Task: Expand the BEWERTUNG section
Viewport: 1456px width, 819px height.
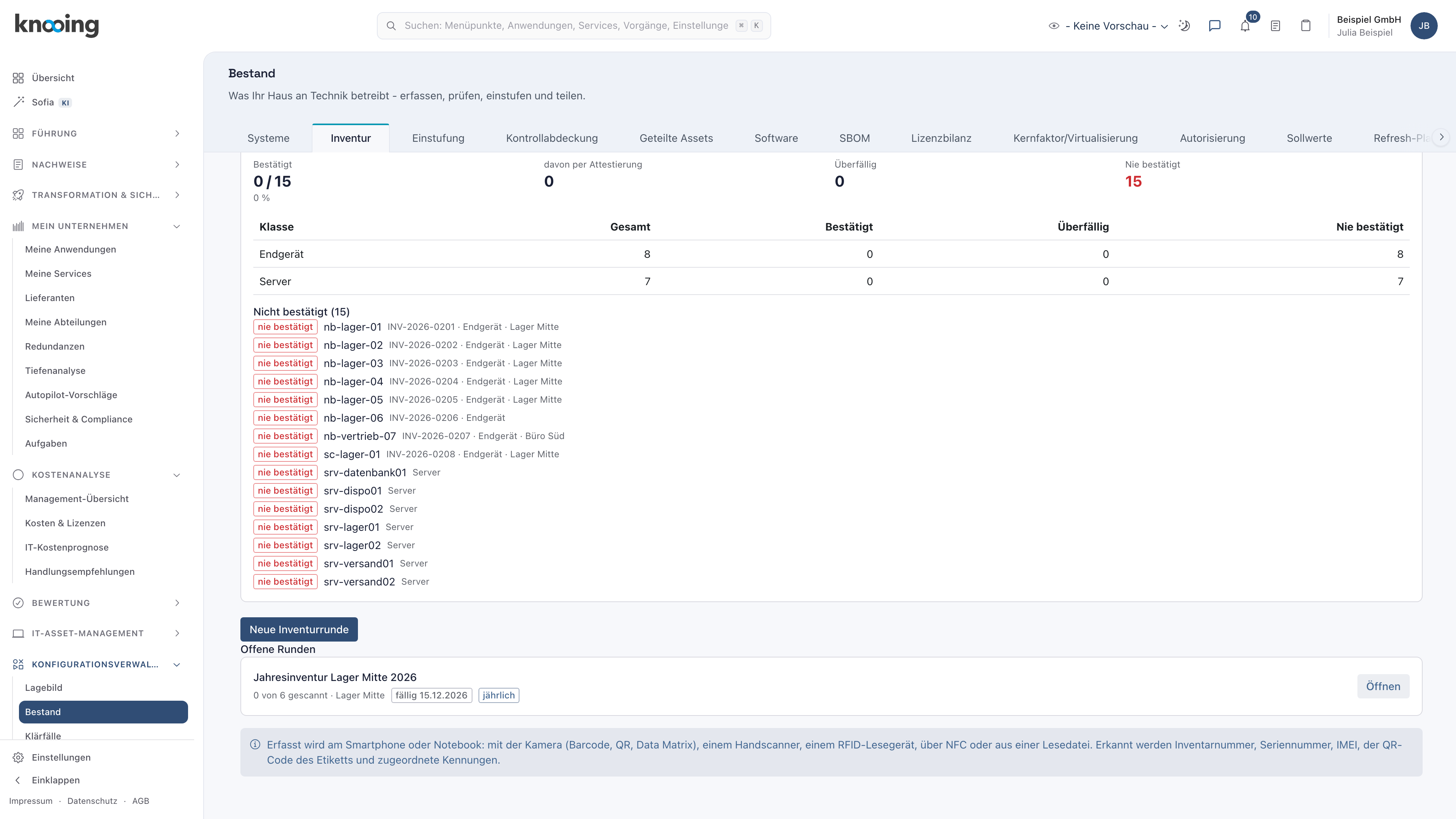Action: tap(97, 603)
